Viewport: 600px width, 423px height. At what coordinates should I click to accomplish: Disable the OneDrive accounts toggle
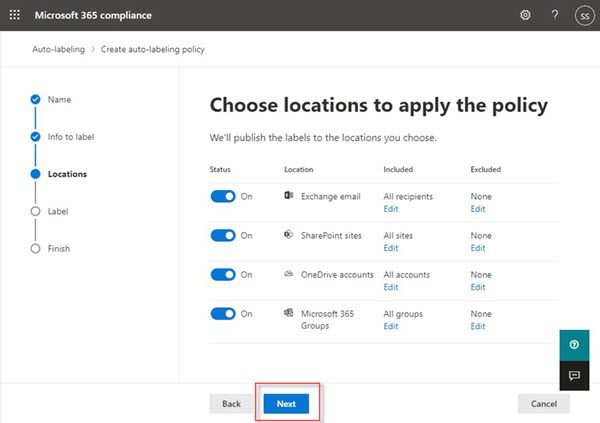coord(223,274)
